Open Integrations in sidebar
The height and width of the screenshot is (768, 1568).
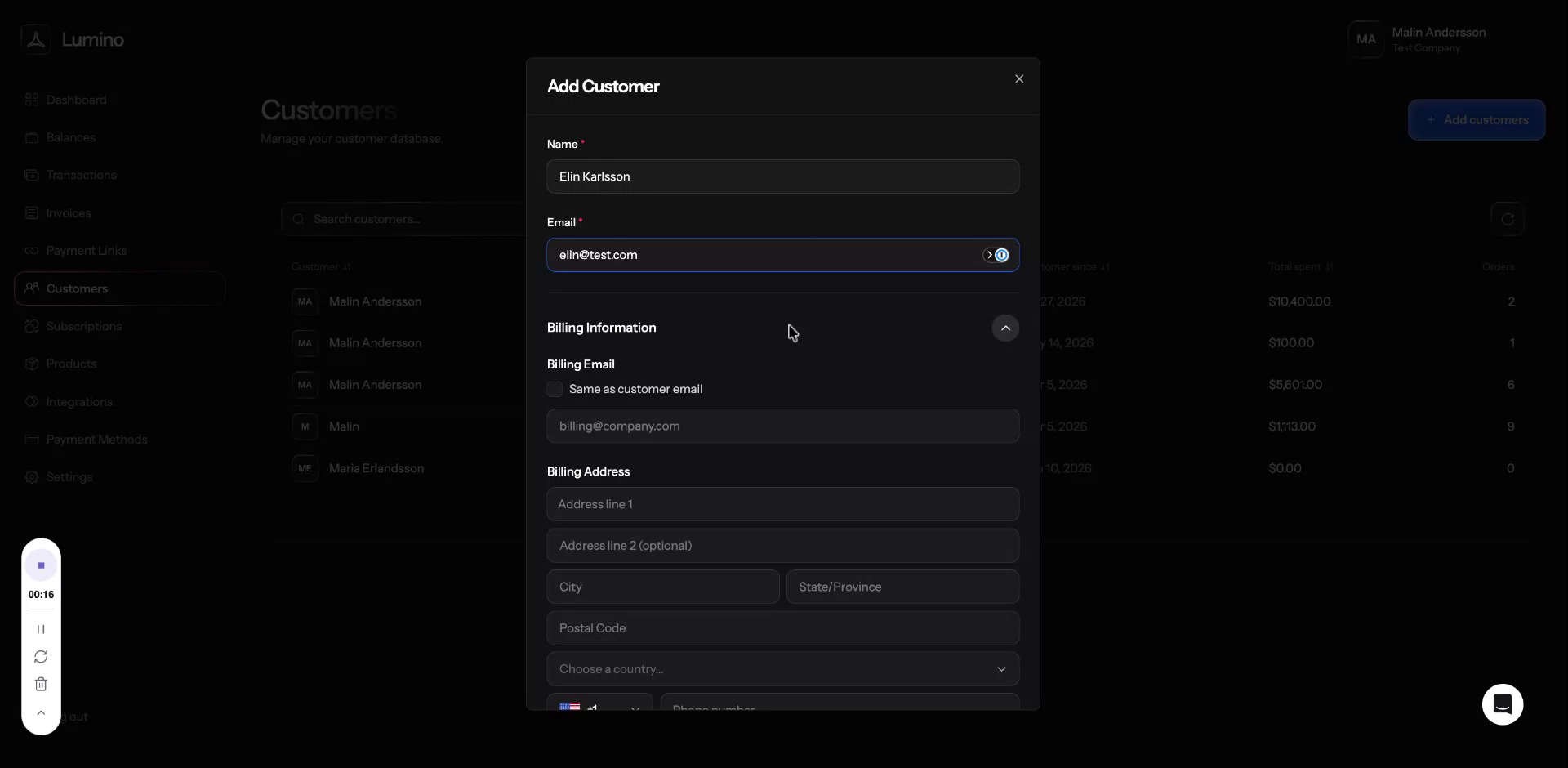click(x=119, y=402)
